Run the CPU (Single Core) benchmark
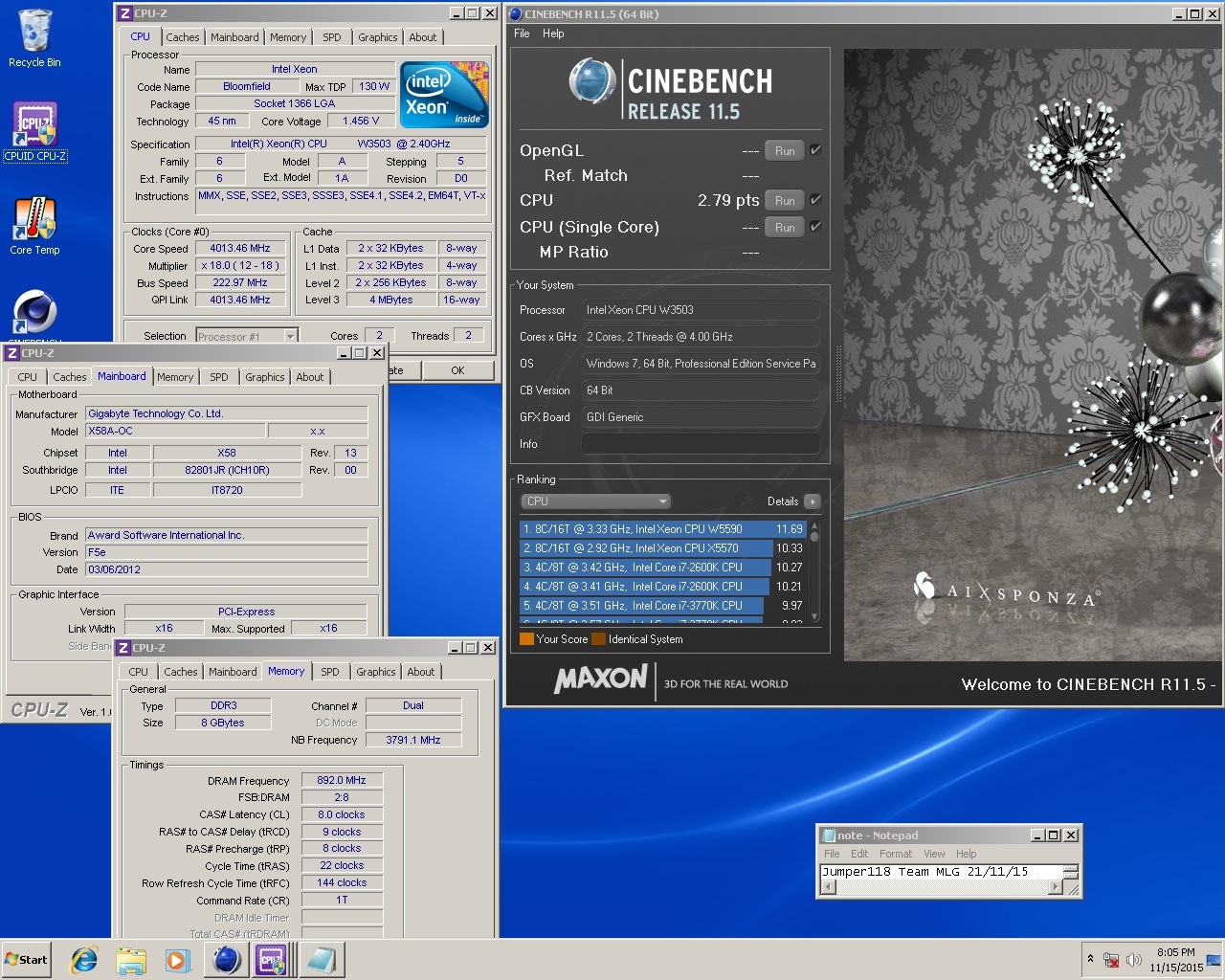 (785, 227)
